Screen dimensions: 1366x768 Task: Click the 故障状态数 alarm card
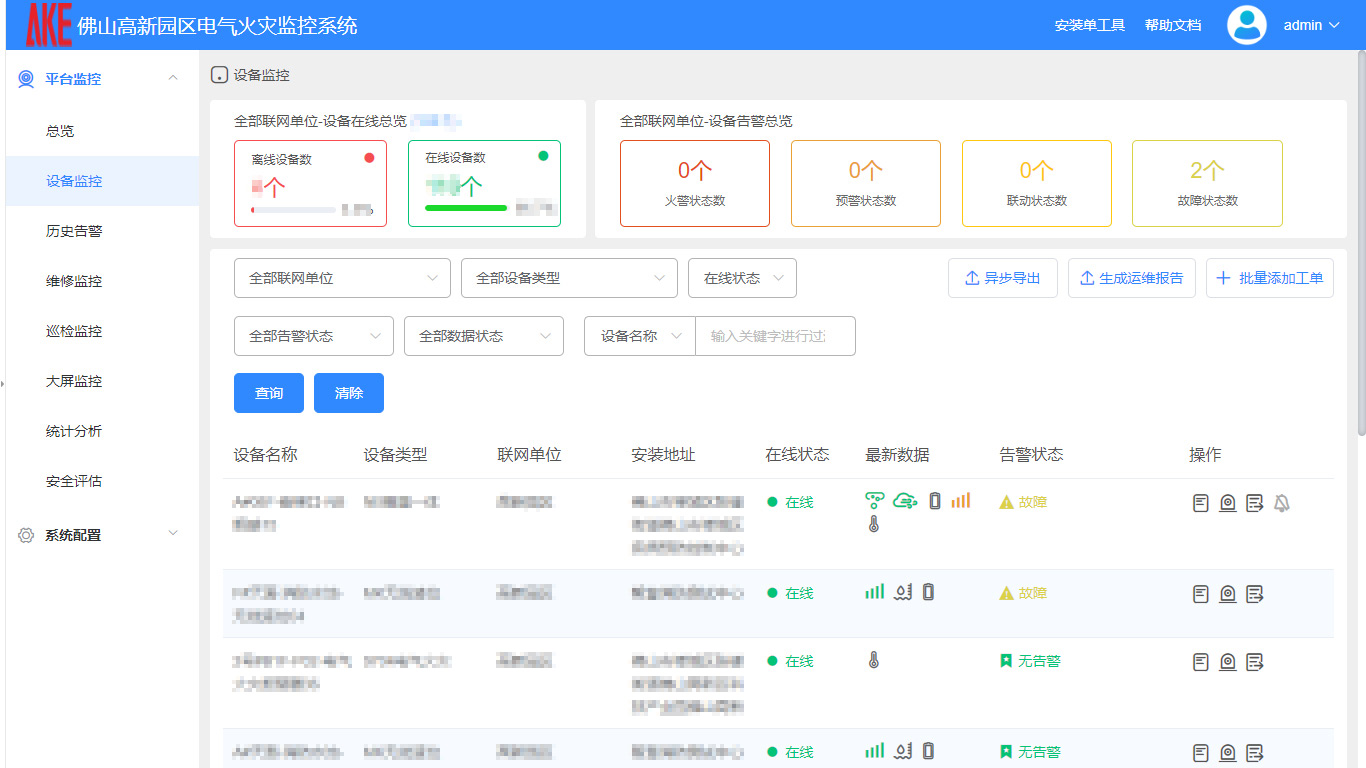(1207, 184)
